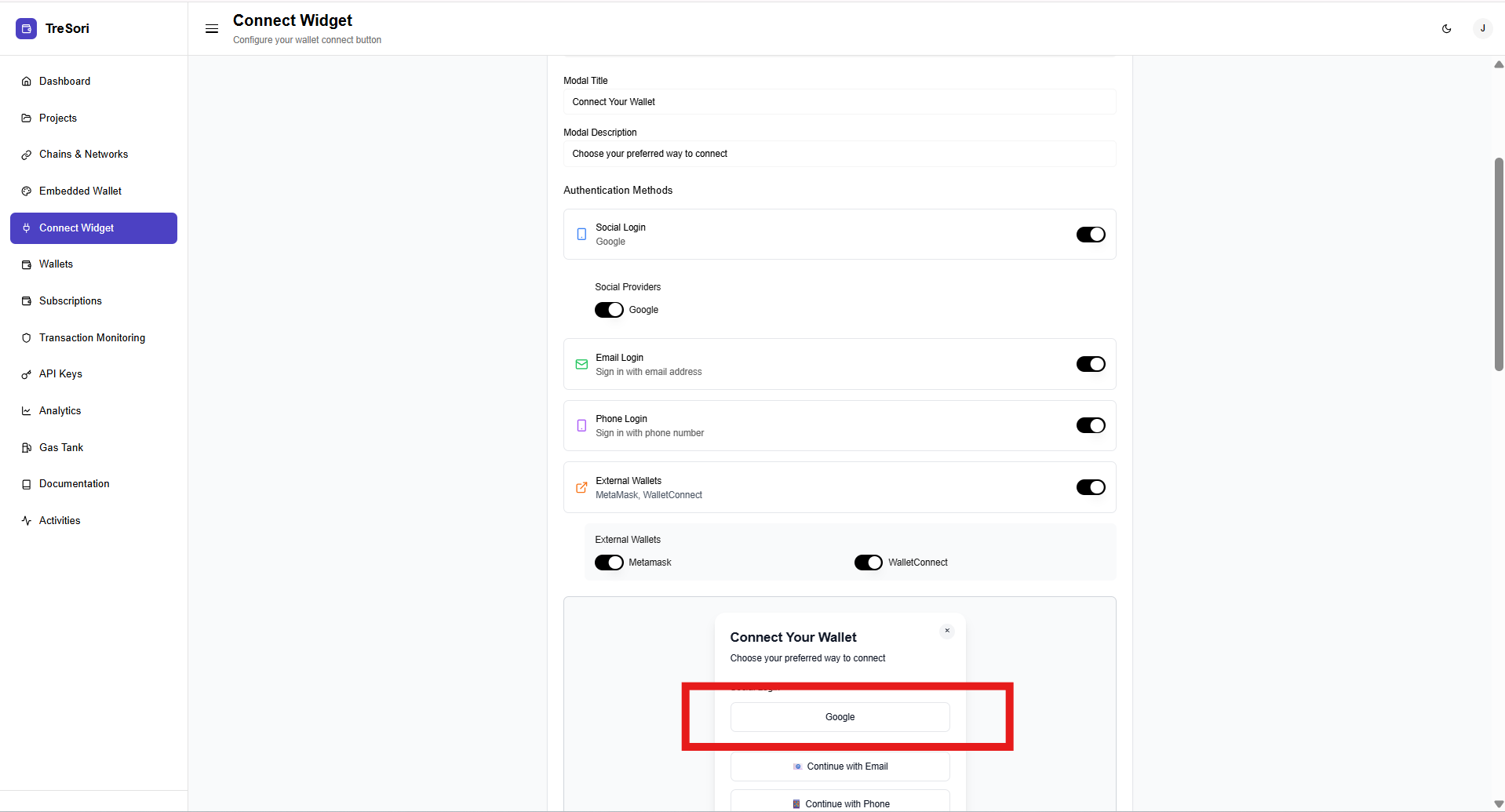Viewport: 1505px width, 812px height.
Task: Toggle the hamburger sidebar menu
Action: [x=212, y=29]
